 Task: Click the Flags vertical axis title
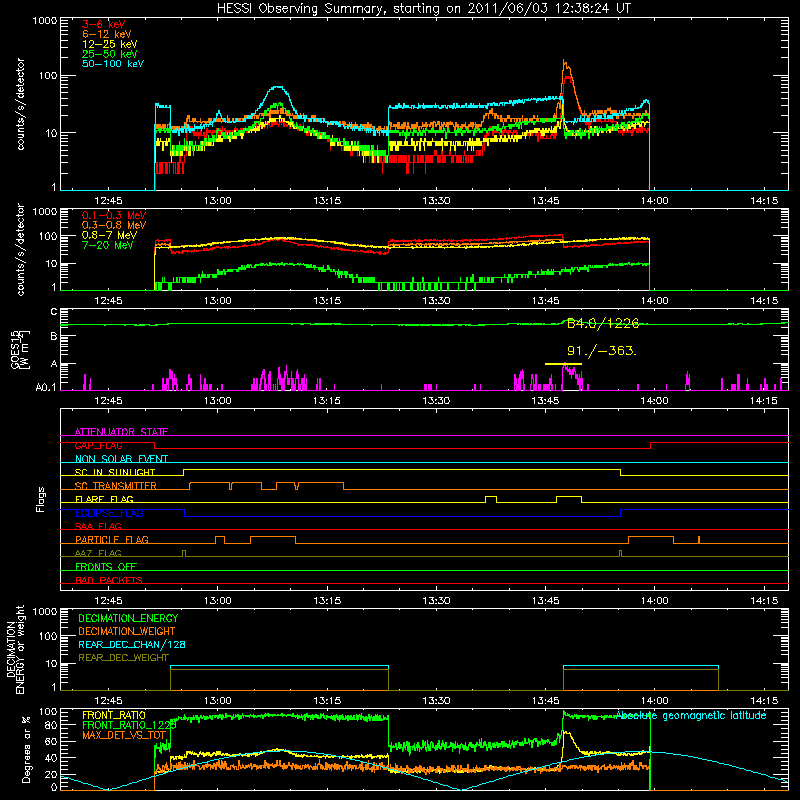pos(41,499)
